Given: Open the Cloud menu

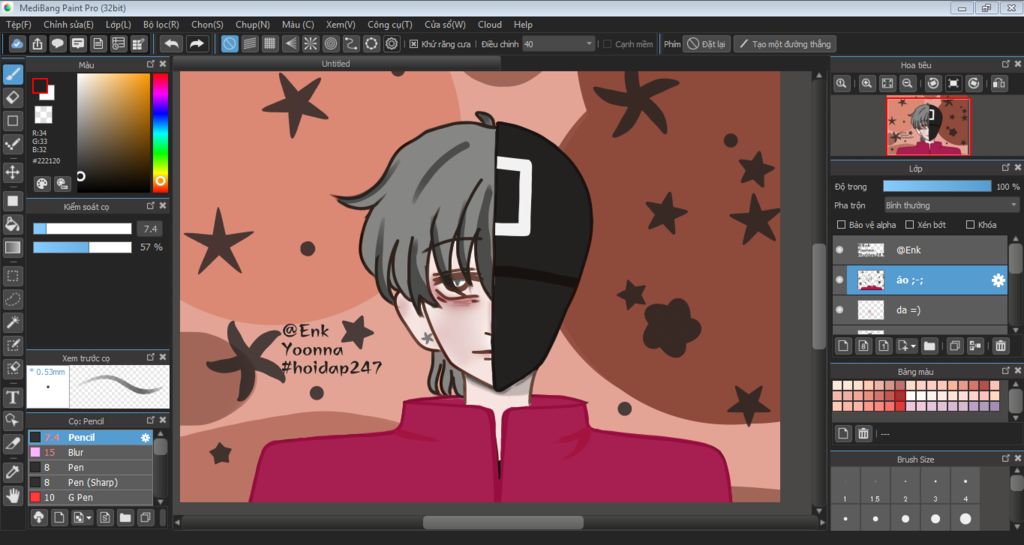Looking at the screenshot, I should click(490, 24).
